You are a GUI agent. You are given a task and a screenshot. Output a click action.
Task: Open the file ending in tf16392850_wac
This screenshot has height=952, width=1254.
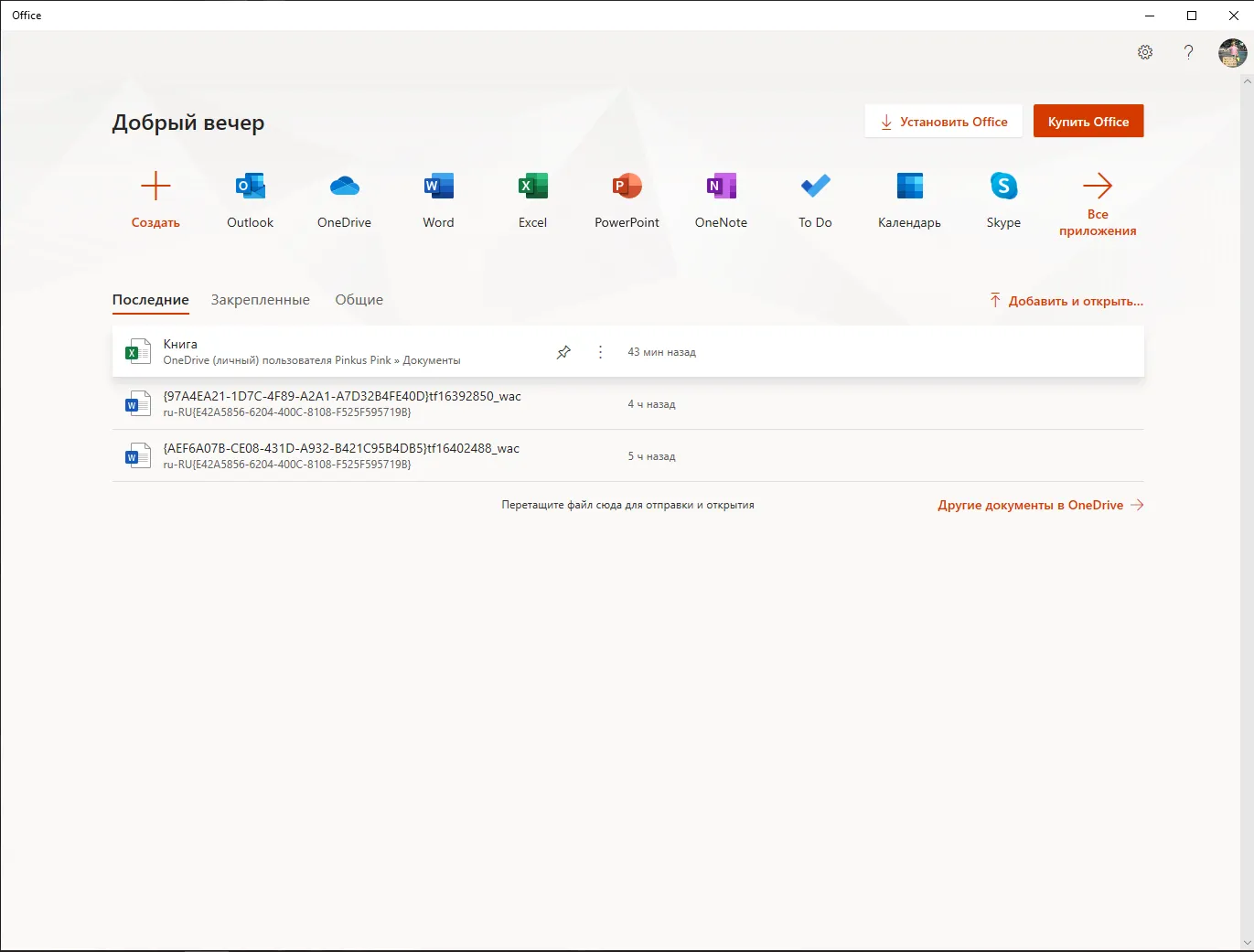click(x=342, y=396)
